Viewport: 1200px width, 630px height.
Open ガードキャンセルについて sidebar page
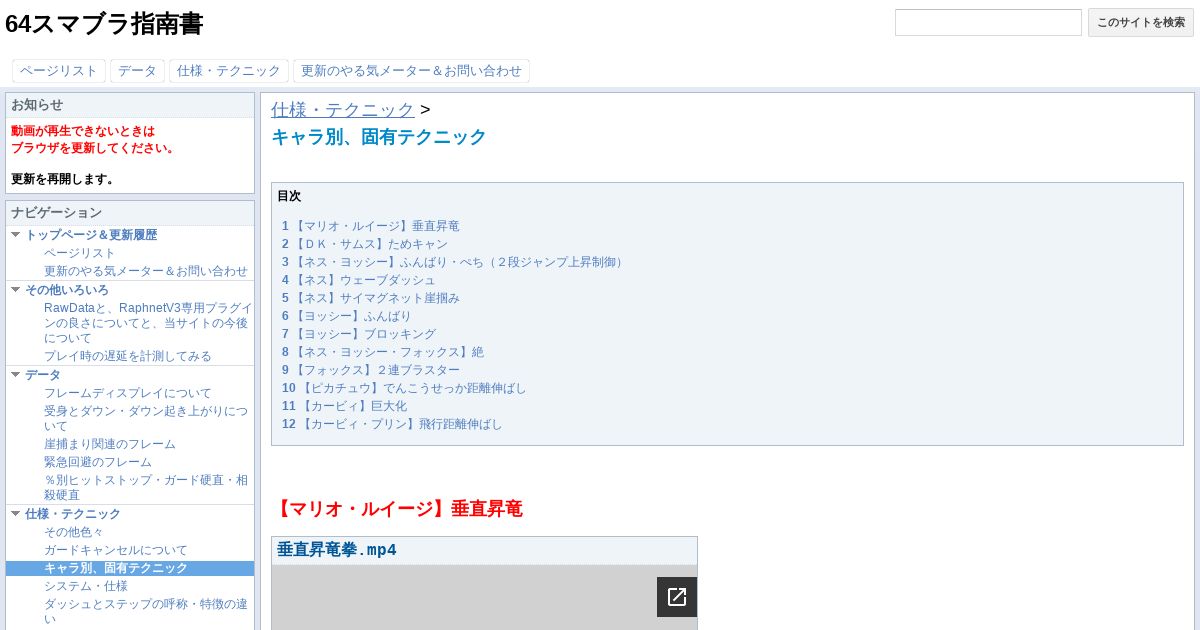pos(116,550)
